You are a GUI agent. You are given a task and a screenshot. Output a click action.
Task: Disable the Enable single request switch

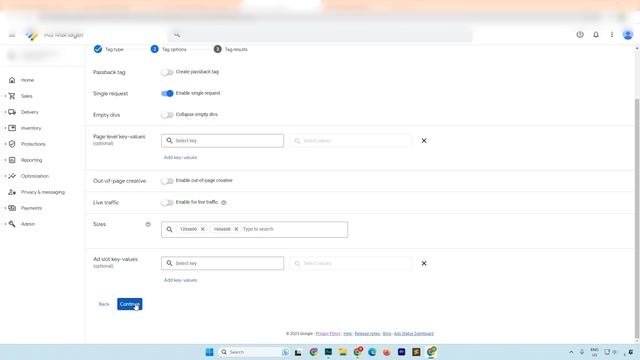pyautogui.click(x=167, y=93)
